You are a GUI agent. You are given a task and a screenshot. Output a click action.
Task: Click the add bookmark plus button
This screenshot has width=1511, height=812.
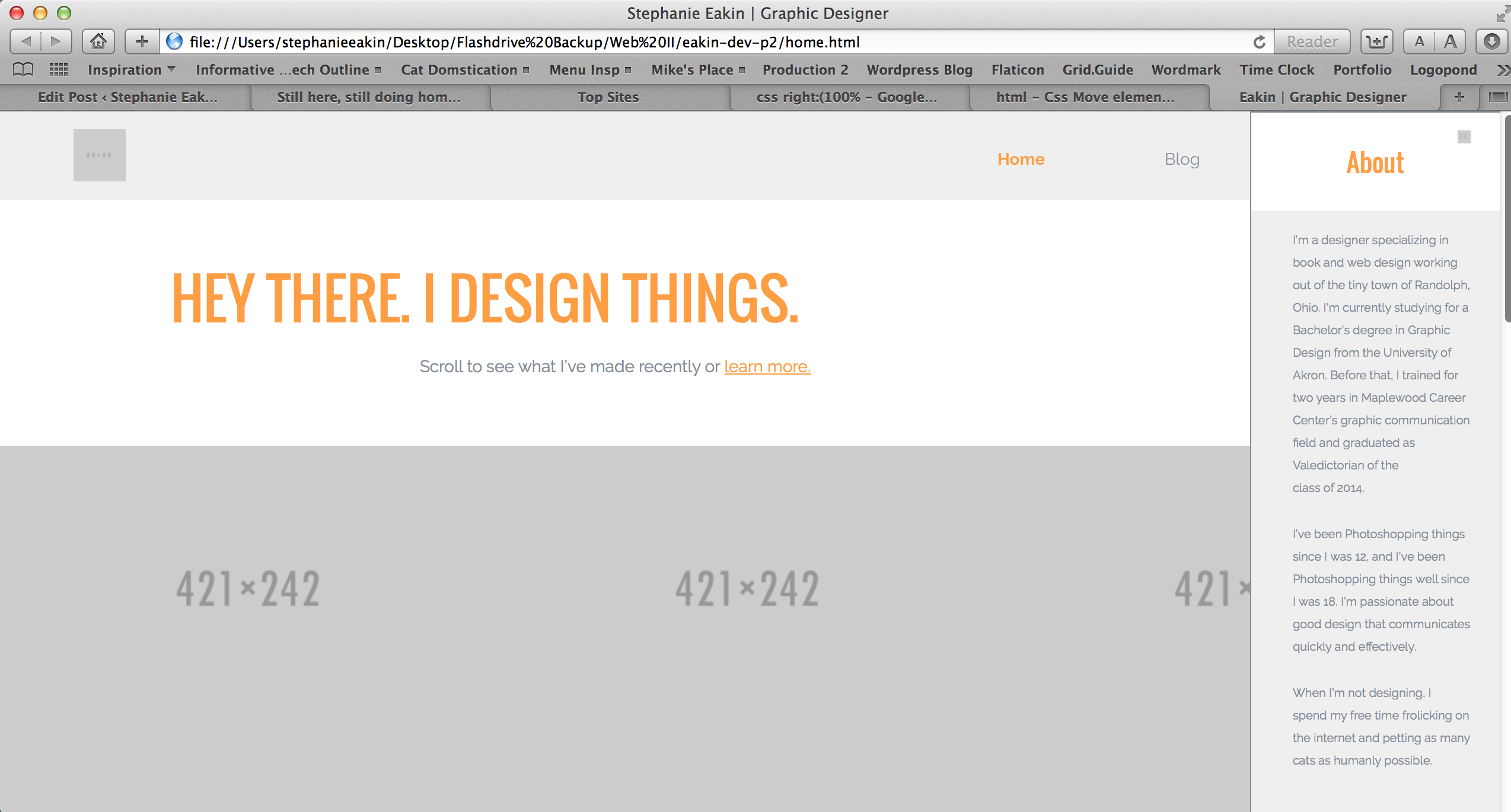(x=142, y=41)
